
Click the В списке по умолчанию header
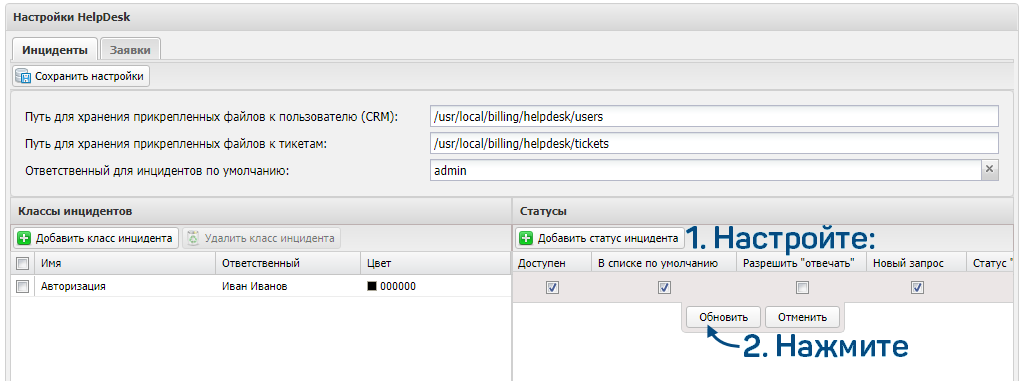point(664,263)
